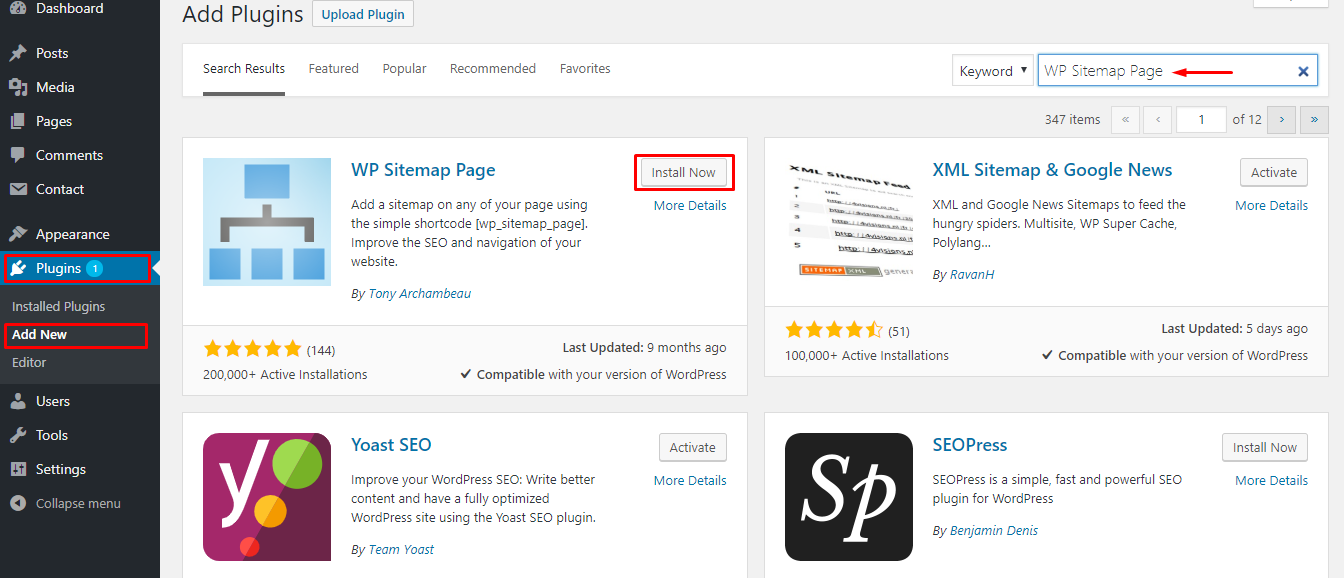Go to next page of results

tap(1281, 119)
